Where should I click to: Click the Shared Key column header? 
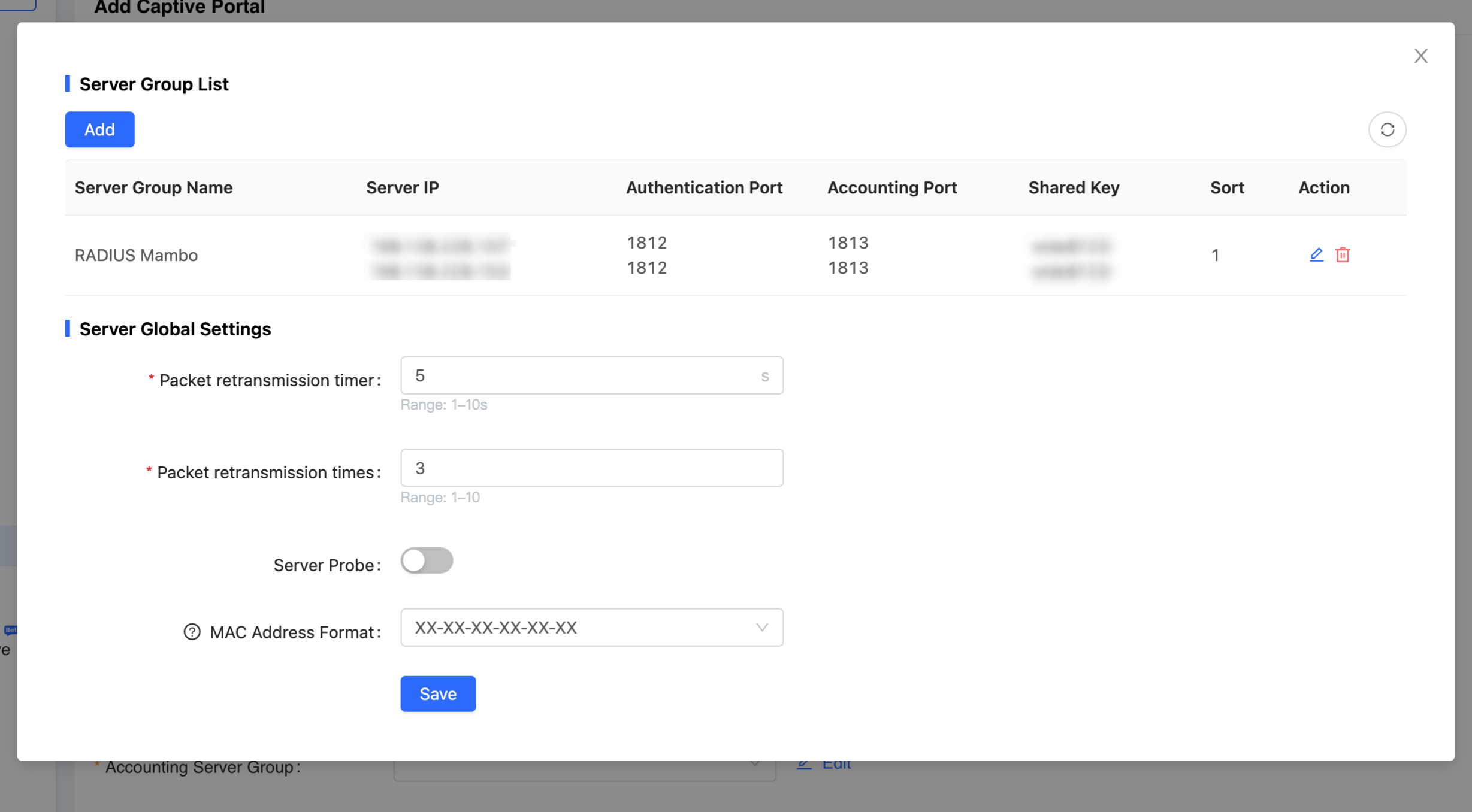[x=1073, y=187]
